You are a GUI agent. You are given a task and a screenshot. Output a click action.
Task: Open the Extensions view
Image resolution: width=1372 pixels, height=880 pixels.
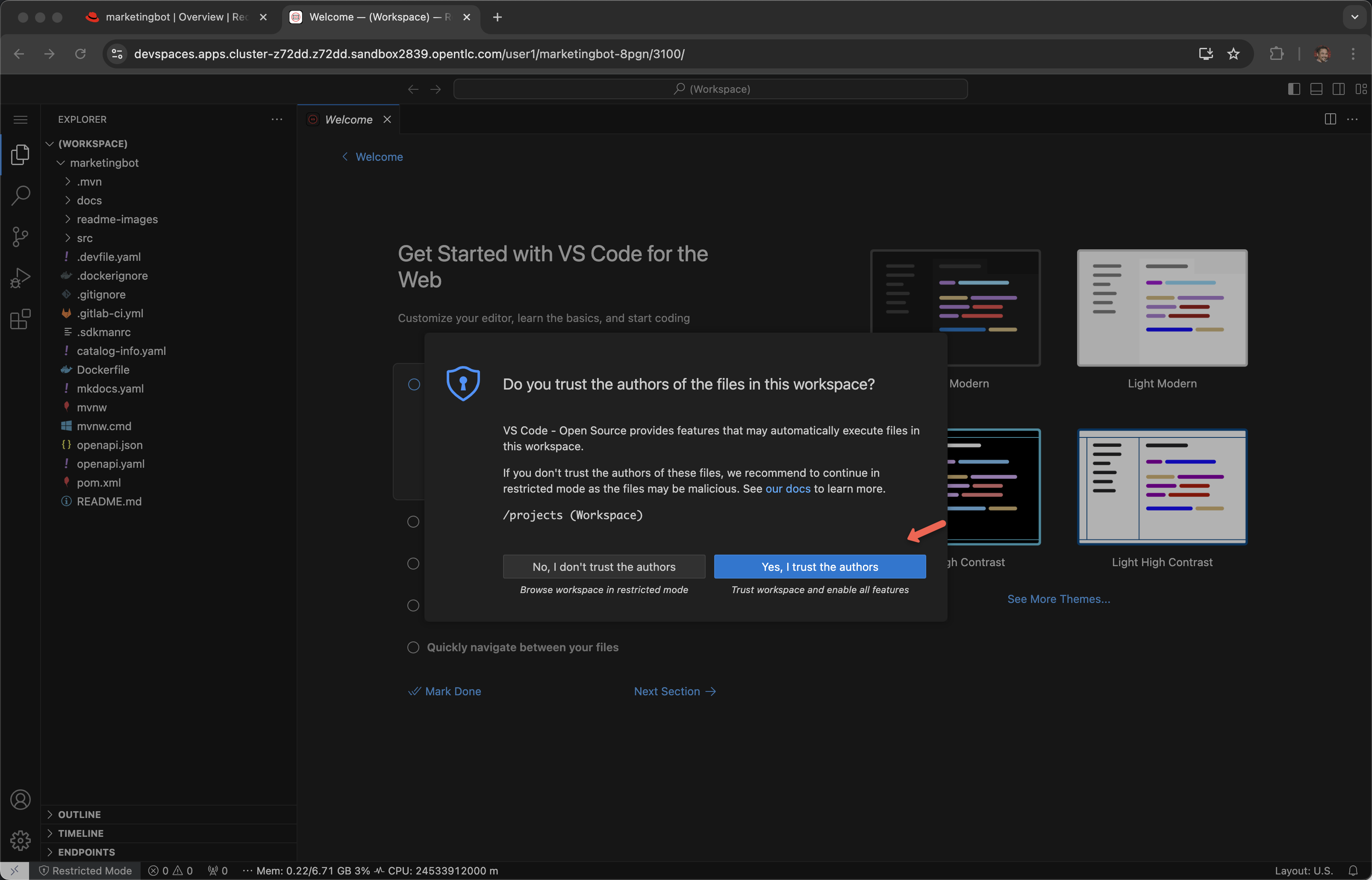[21, 319]
